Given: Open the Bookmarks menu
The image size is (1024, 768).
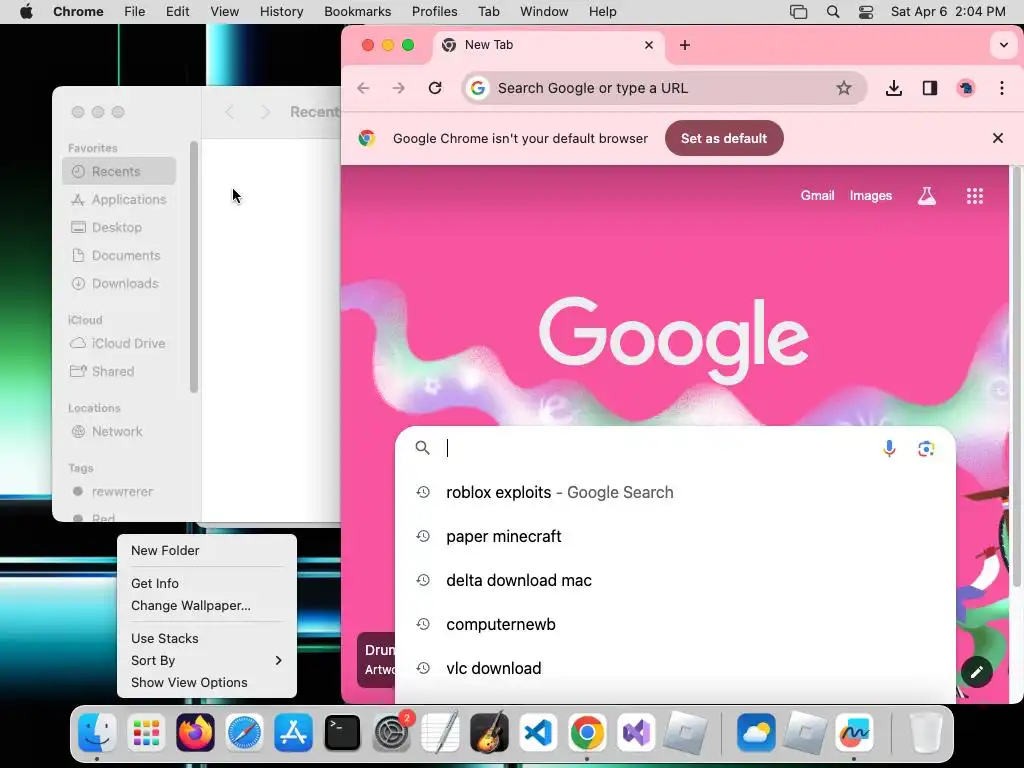Looking at the screenshot, I should click(357, 12).
